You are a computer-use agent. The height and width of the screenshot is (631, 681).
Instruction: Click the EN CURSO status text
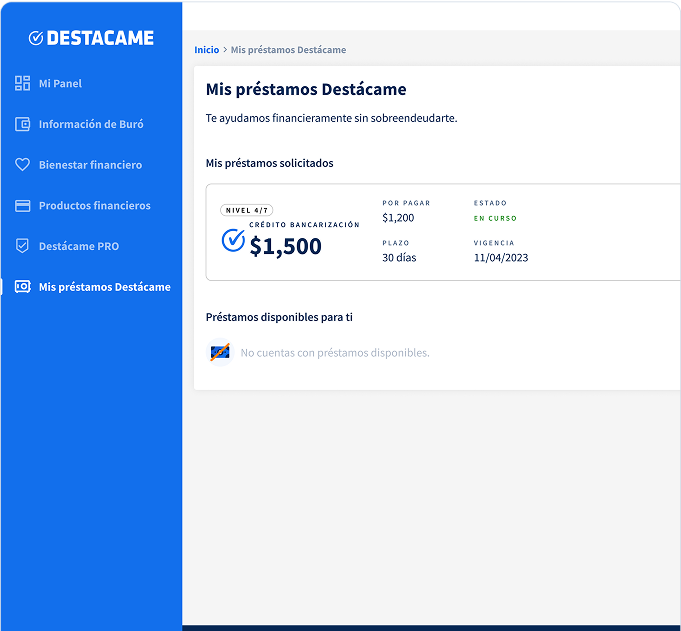click(495, 218)
